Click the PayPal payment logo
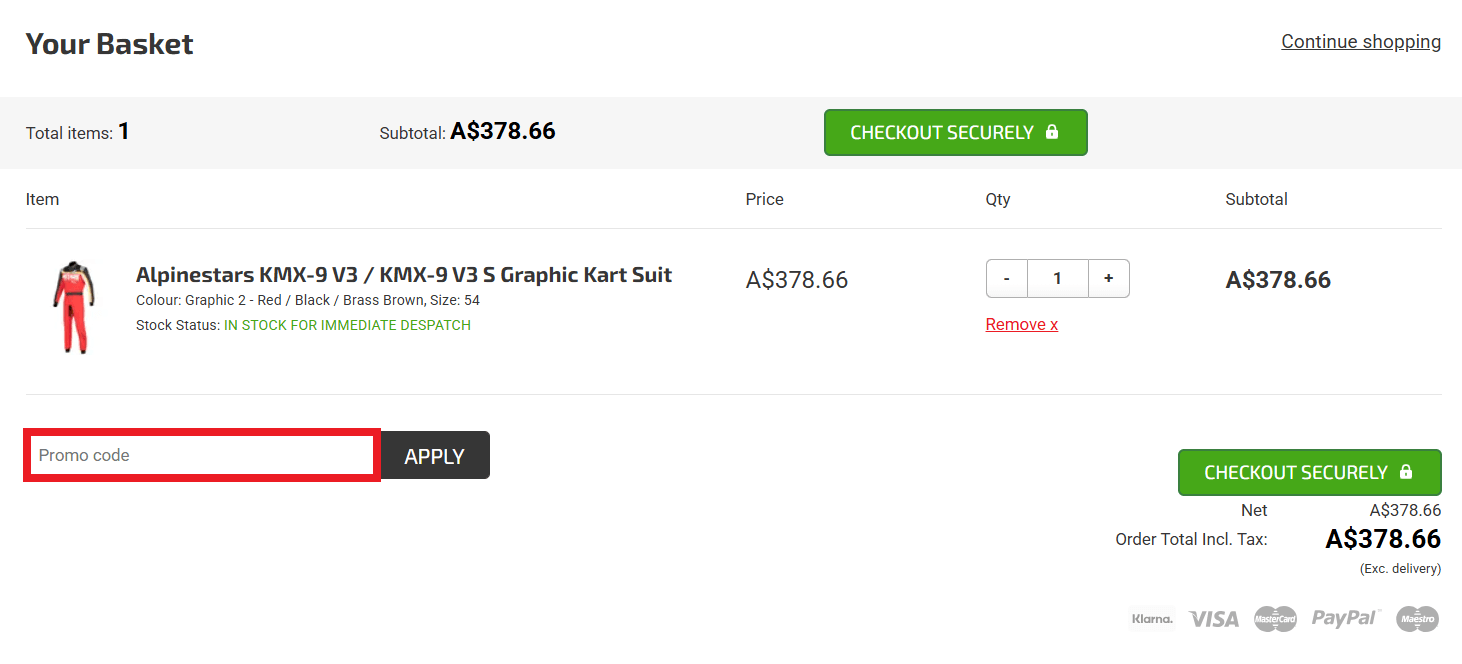The image size is (1462, 664). [1346, 619]
